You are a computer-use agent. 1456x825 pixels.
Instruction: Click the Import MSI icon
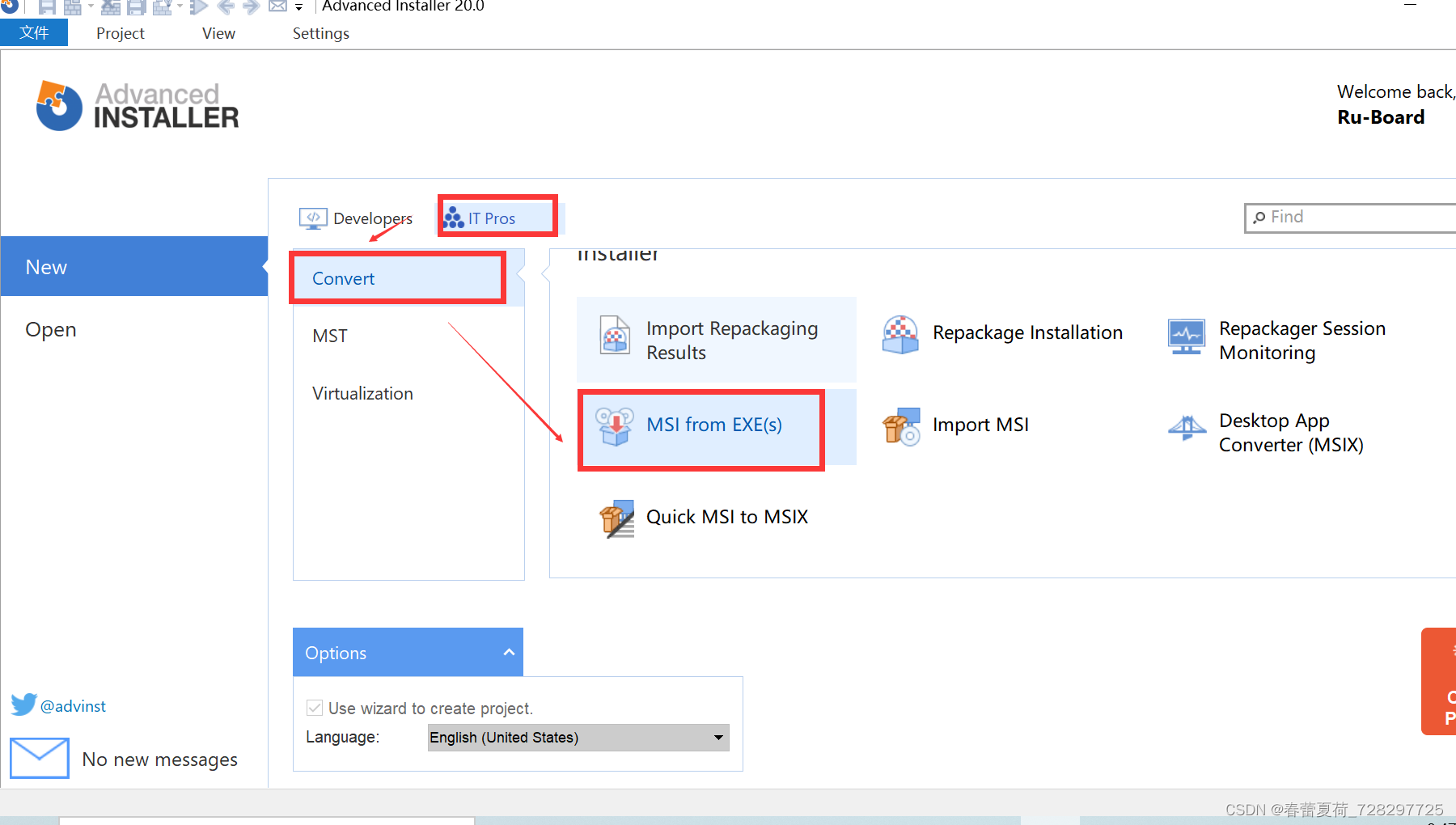click(901, 426)
